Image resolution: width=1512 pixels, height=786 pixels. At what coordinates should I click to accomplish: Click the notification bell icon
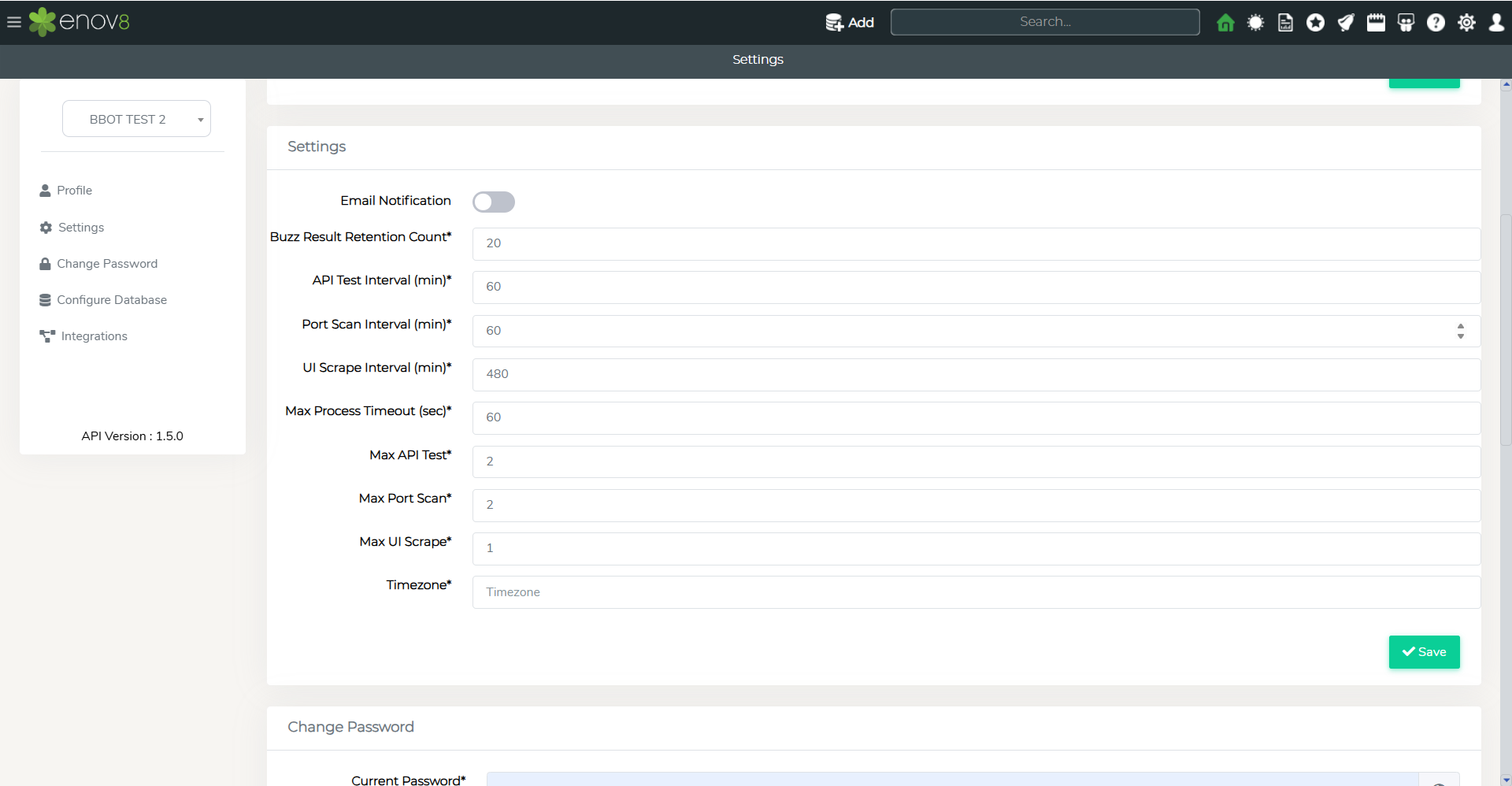(x=1346, y=23)
